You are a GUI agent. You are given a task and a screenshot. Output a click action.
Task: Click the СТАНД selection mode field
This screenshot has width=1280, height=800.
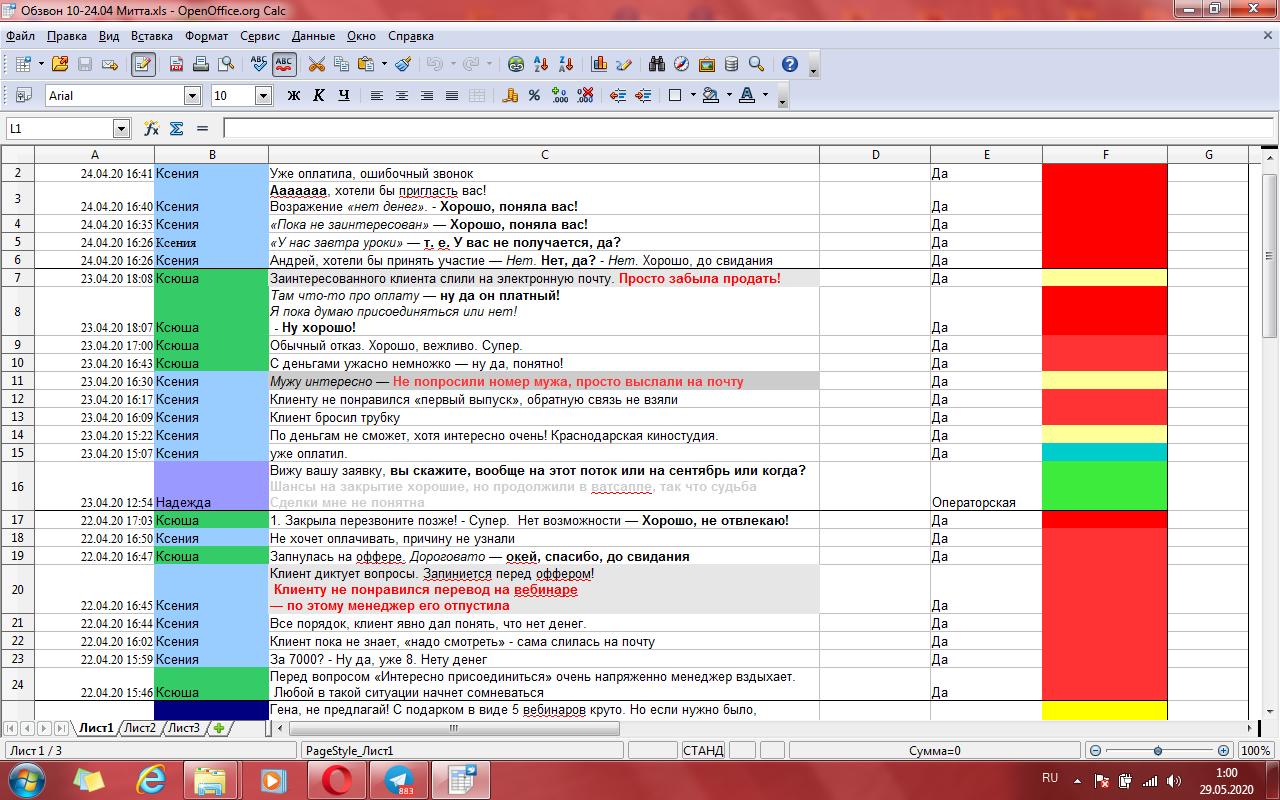point(703,751)
